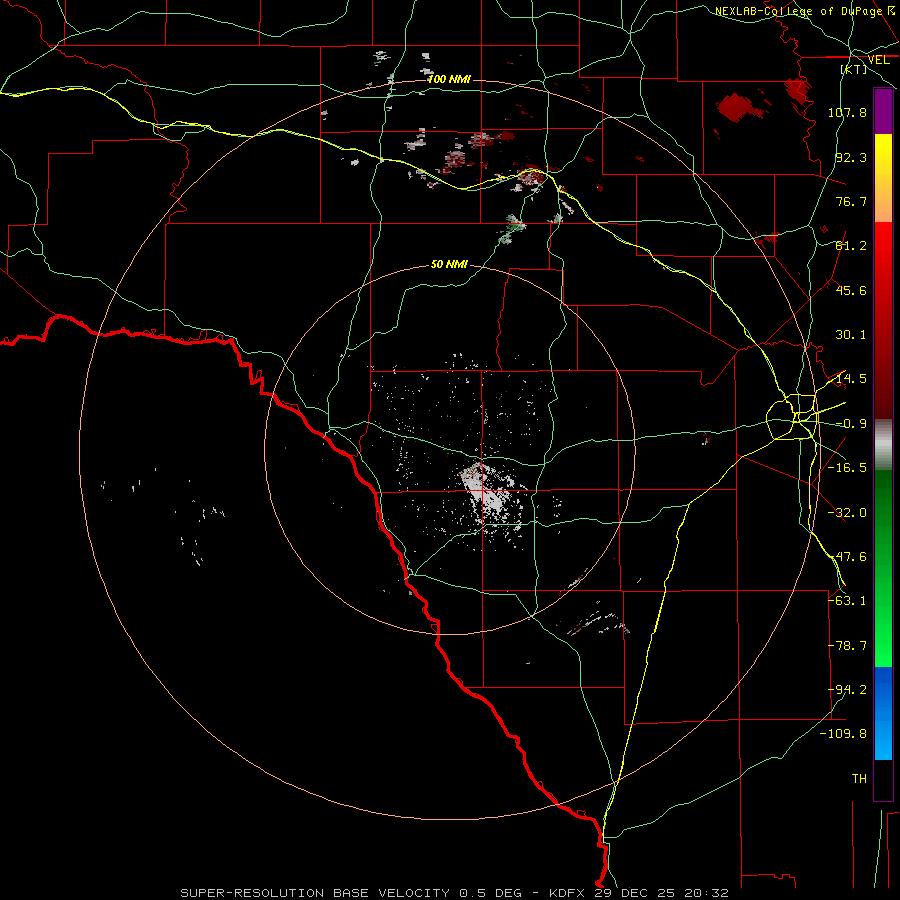Click the [KT] units label
The width and height of the screenshot is (900, 900).
854,69
